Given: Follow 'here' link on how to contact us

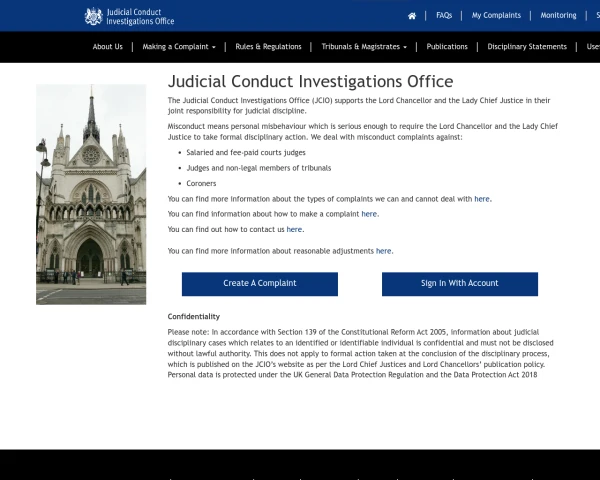Looking at the screenshot, I should pos(294,229).
